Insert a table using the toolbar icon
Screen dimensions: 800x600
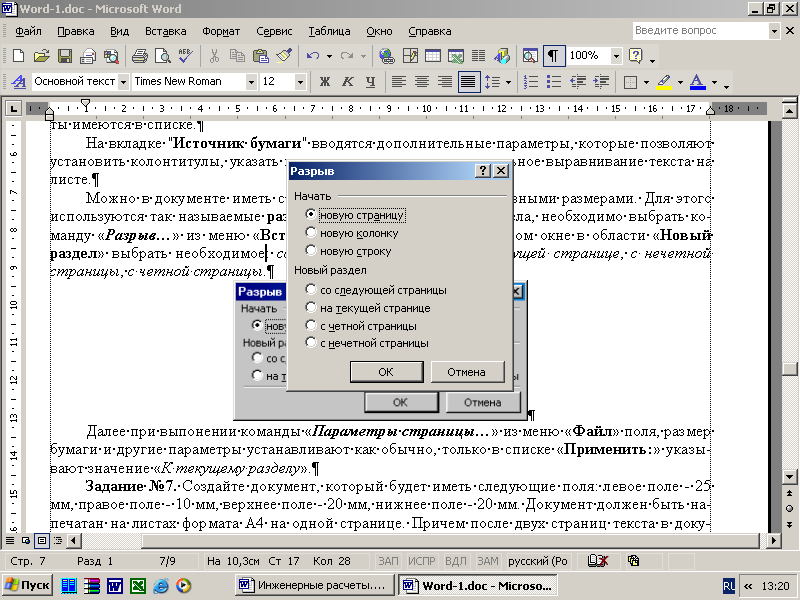click(x=433, y=56)
